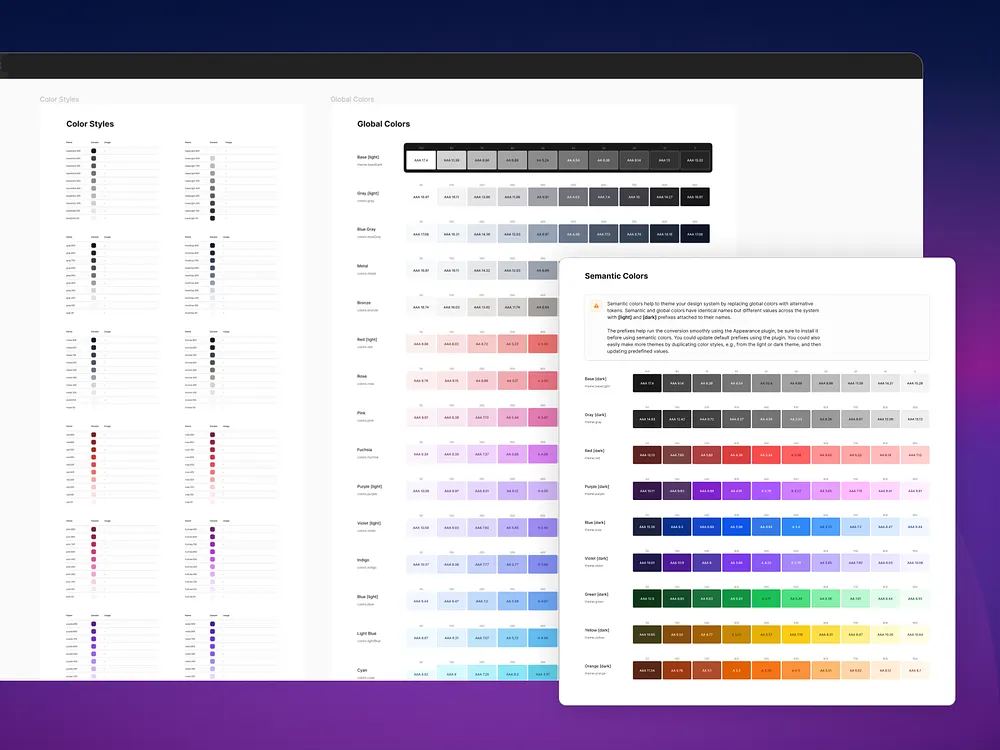Select a Purple [light] swatch
Image resolution: width=1000 pixels, height=750 pixels.
pyautogui.click(x=490, y=489)
